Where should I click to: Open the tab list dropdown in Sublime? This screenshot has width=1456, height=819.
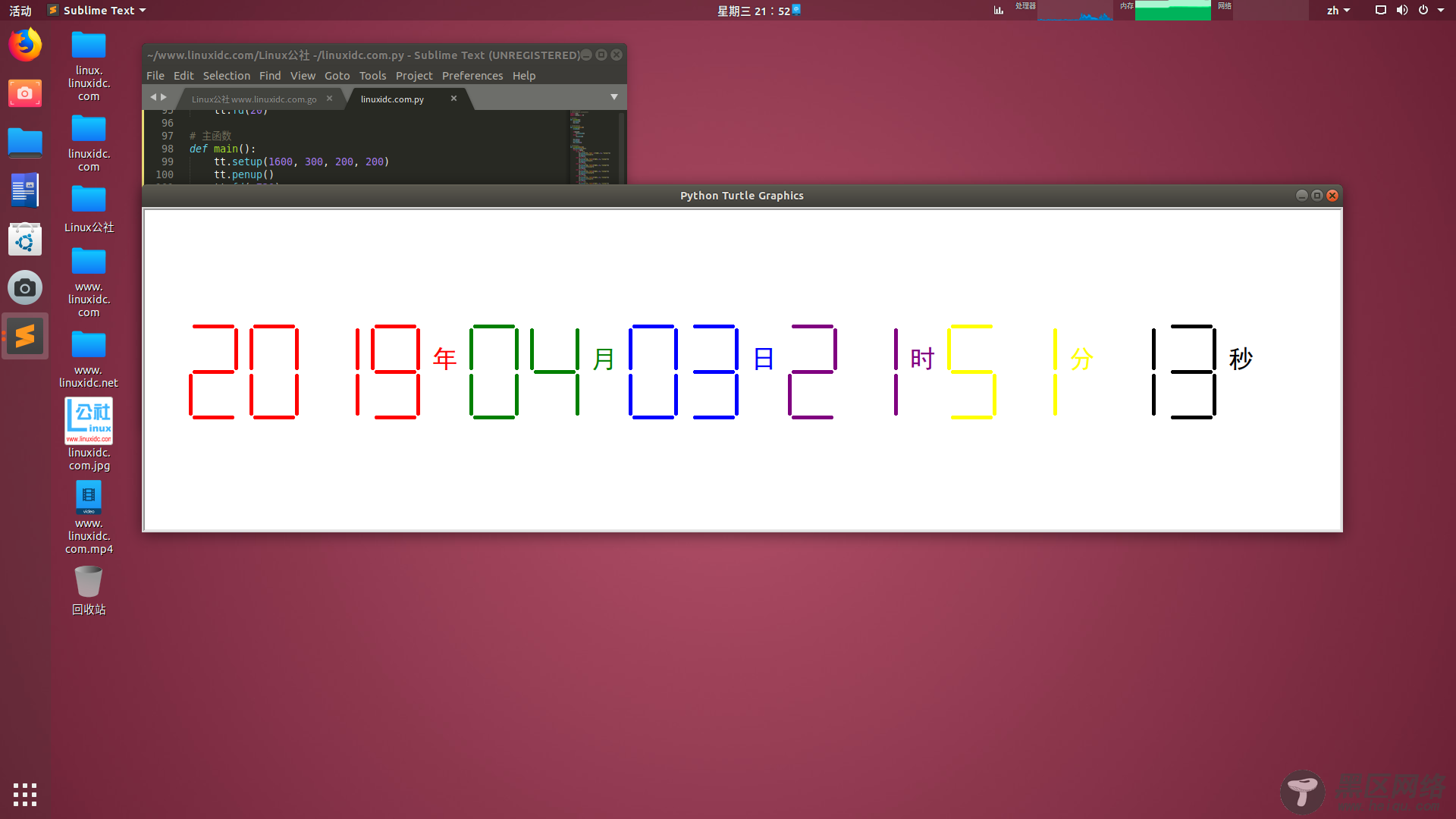point(613,97)
